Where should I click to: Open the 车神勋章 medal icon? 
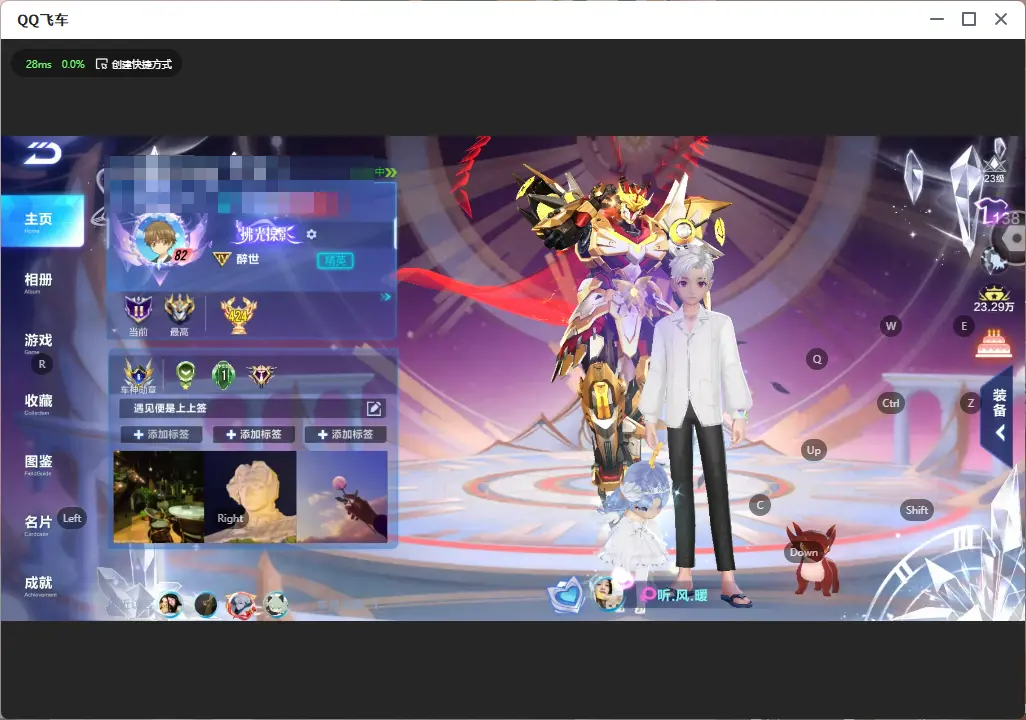pos(139,376)
